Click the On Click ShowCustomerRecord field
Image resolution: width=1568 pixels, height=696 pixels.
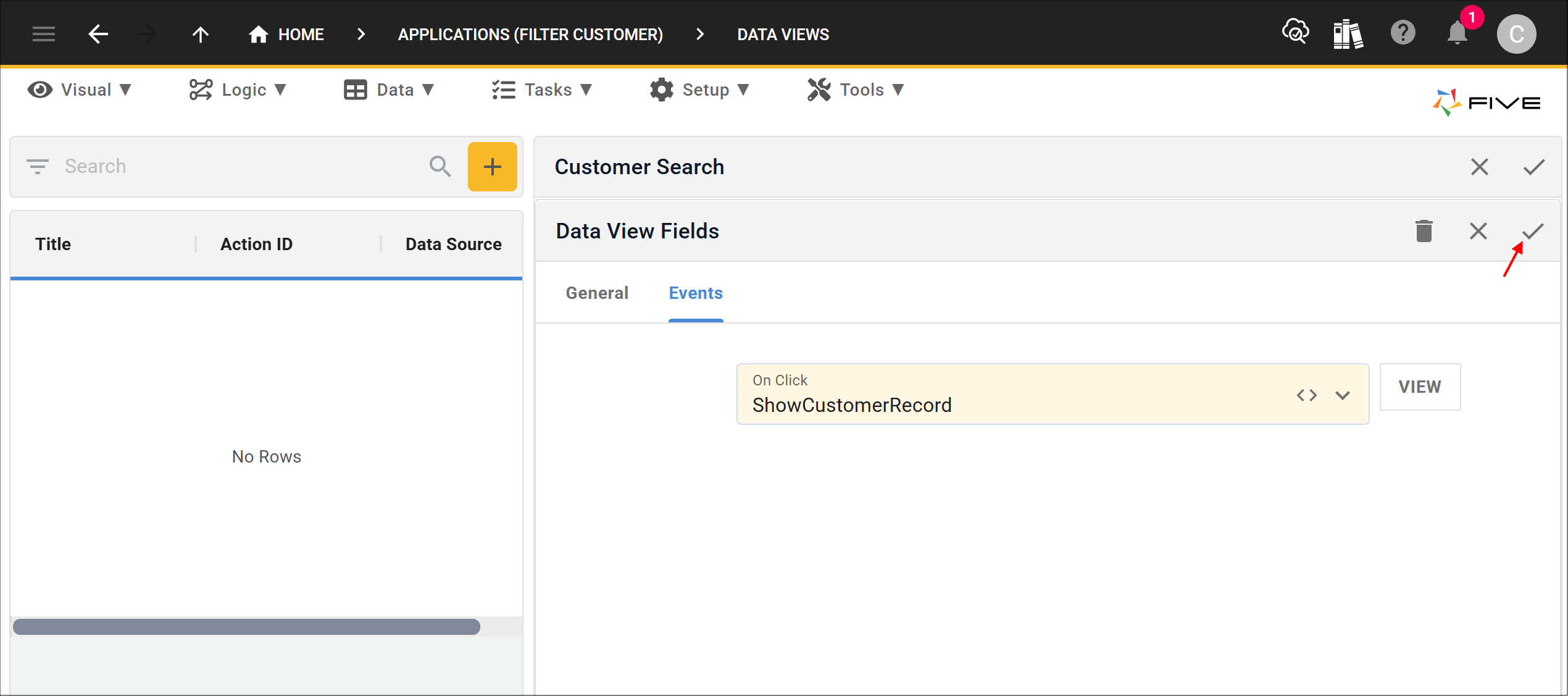tap(1053, 394)
